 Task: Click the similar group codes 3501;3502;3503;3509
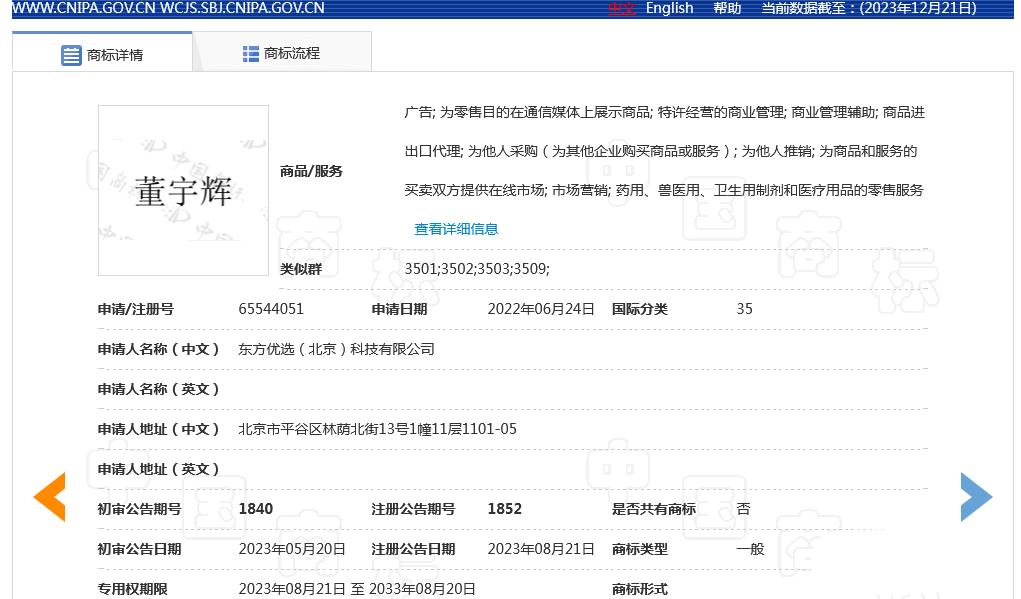click(x=477, y=269)
